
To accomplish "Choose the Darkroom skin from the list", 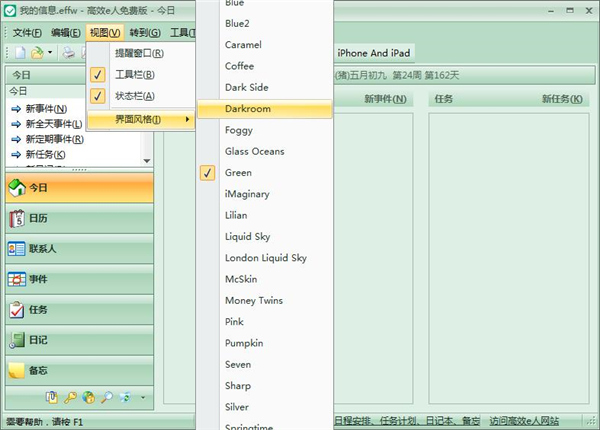I will tap(247, 109).
